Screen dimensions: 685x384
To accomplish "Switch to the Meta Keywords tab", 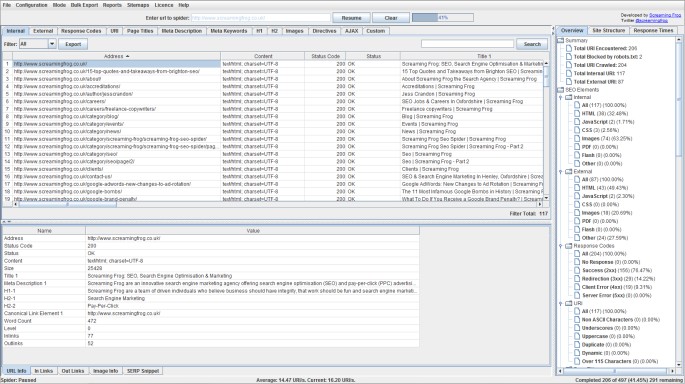I will click(229, 31).
